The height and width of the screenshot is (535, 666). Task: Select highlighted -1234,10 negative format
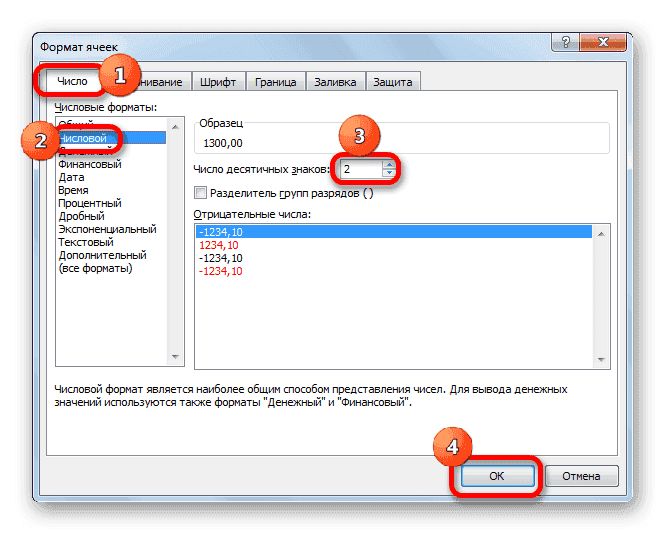coord(394,232)
